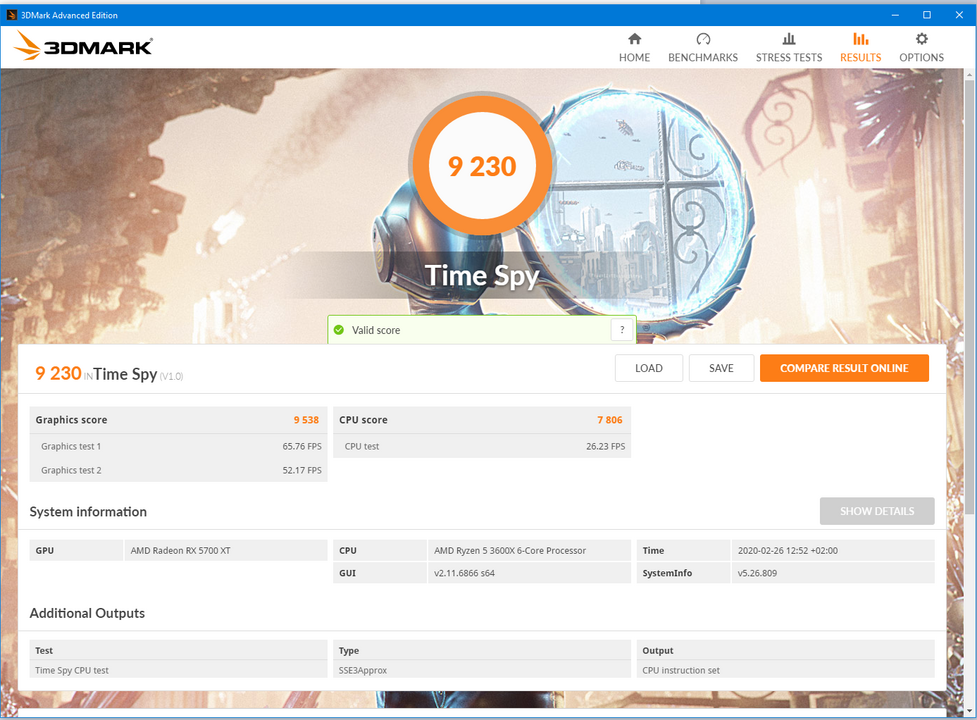Image resolution: width=977 pixels, height=720 pixels.
Task: Select the Results bar chart icon
Action: click(x=860, y=39)
